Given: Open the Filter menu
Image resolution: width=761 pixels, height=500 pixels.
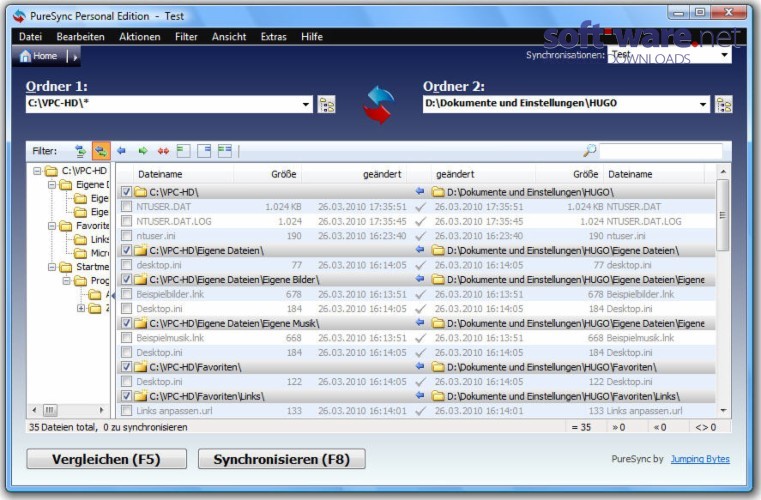Looking at the screenshot, I should [186, 37].
